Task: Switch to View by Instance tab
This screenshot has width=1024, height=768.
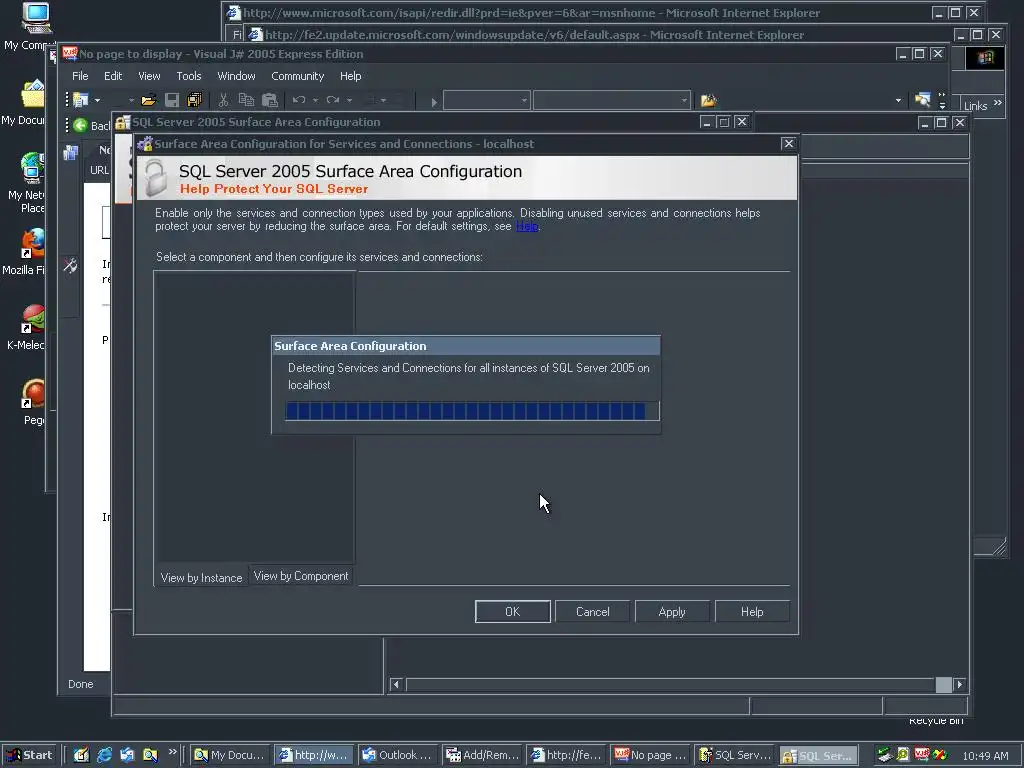Action: pos(201,578)
